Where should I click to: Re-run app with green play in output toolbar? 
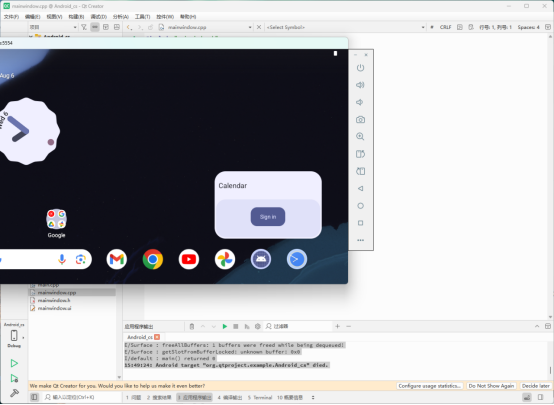pos(224,327)
